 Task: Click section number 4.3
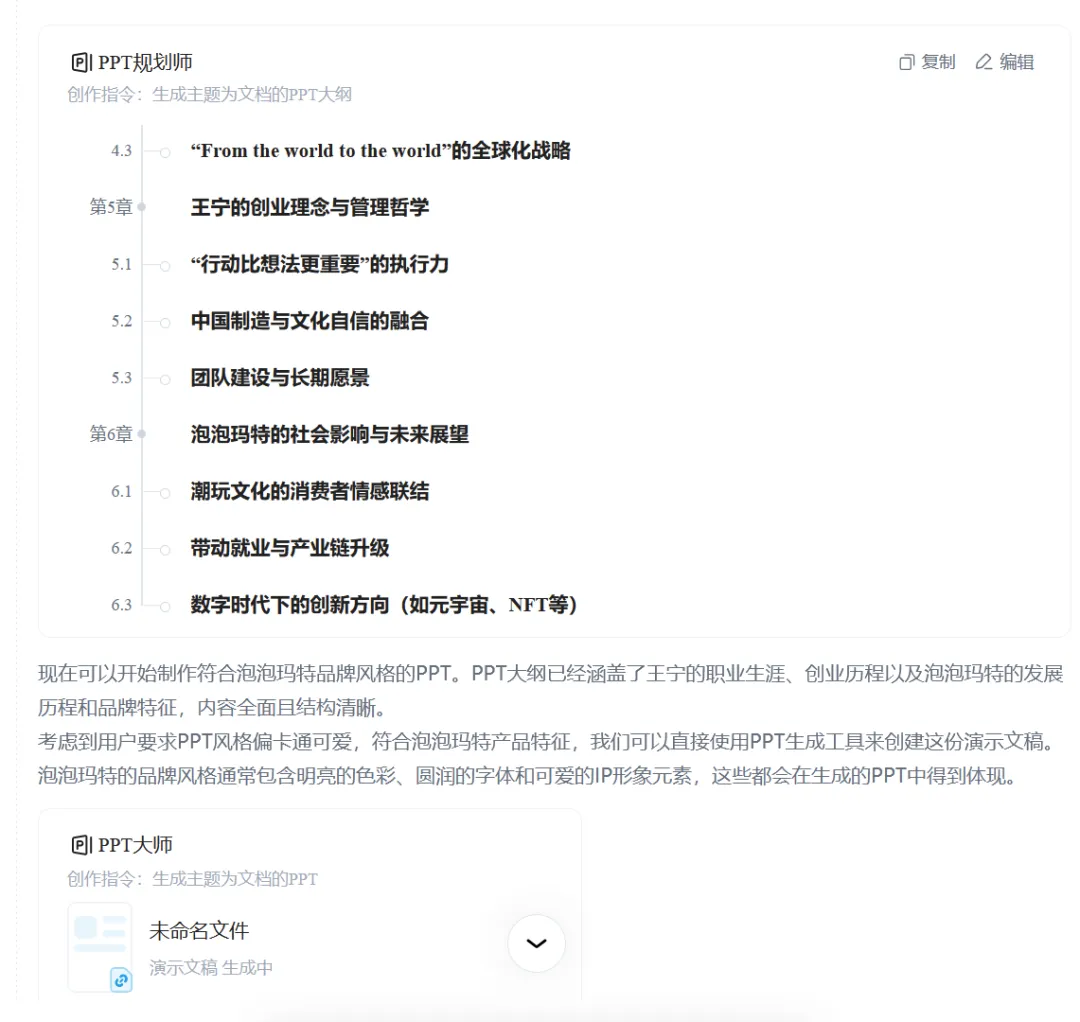click(x=121, y=151)
